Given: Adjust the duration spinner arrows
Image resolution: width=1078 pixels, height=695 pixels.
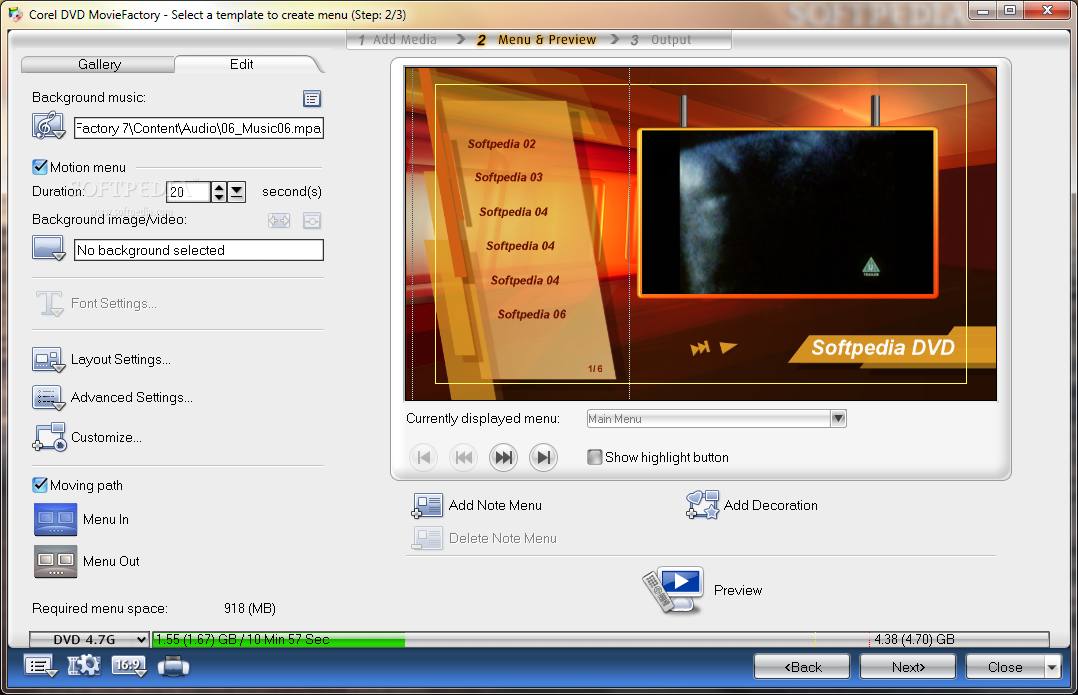Looking at the screenshot, I should [219, 192].
